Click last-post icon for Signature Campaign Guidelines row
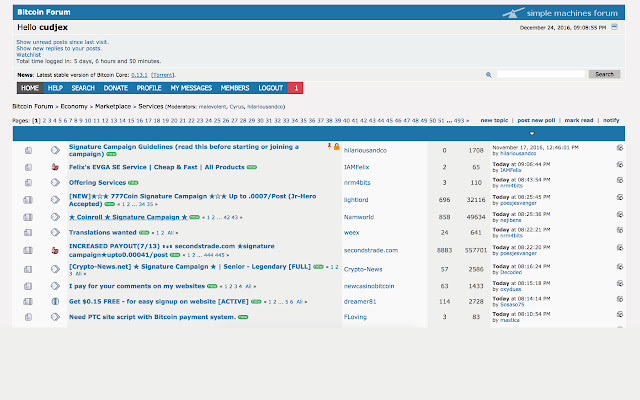The image size is (640, 400). (620, 148)
